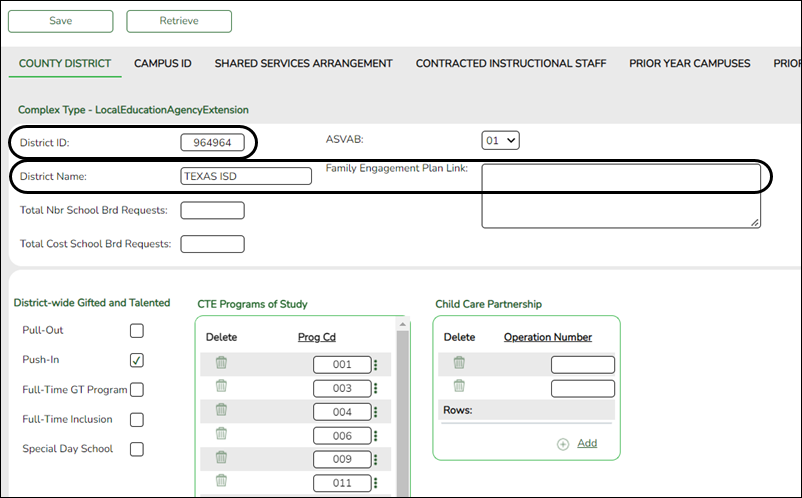Viewport: 802px width, 498px height.
Task: Open Shared Services Arrangement tab
Action: [x=303, y=63]
